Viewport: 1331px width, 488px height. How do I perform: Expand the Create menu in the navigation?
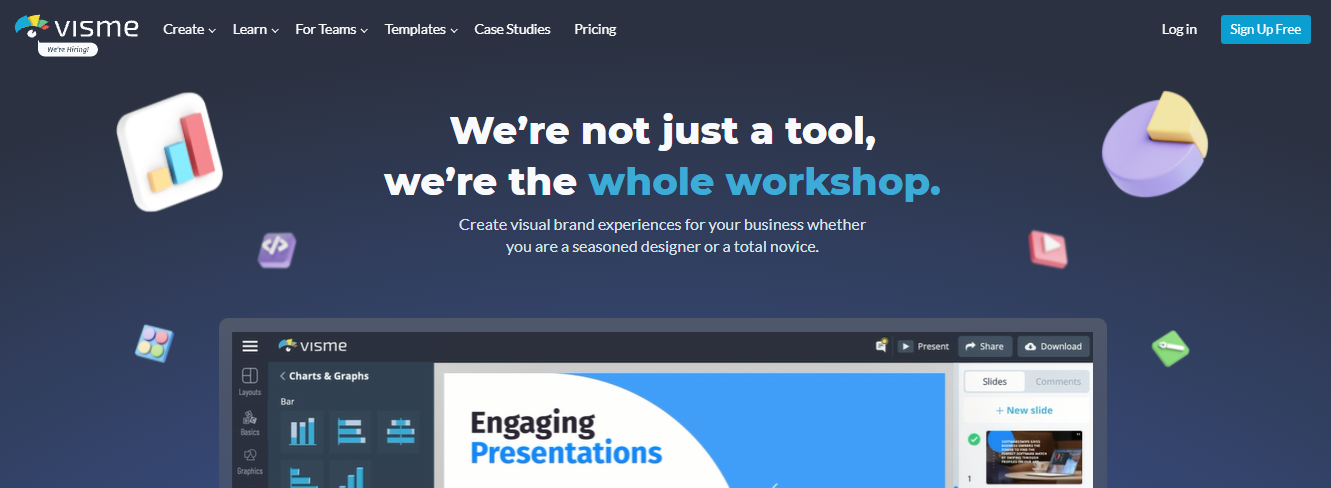189,29
